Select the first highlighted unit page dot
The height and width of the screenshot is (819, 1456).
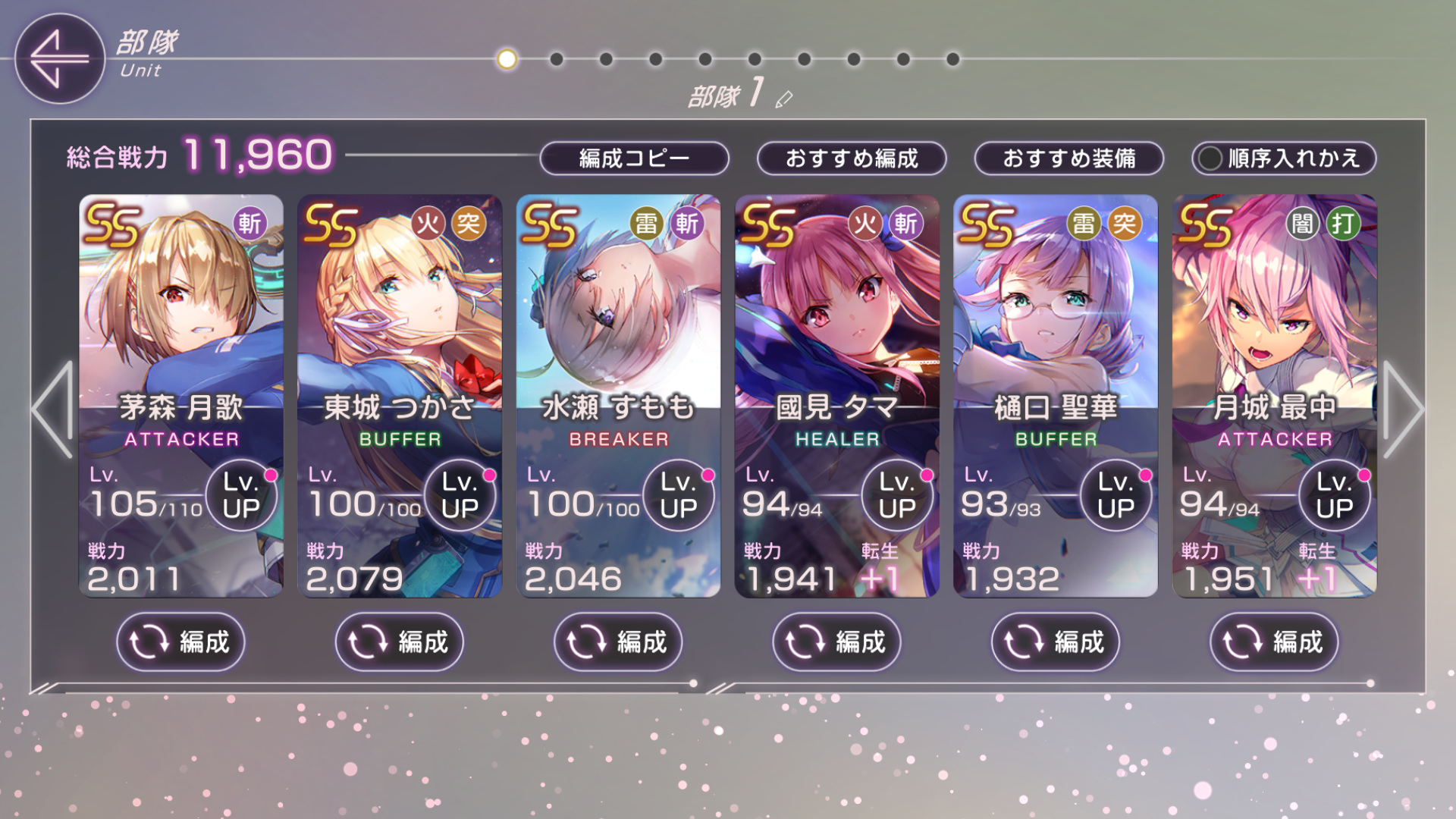click(507, 59)
